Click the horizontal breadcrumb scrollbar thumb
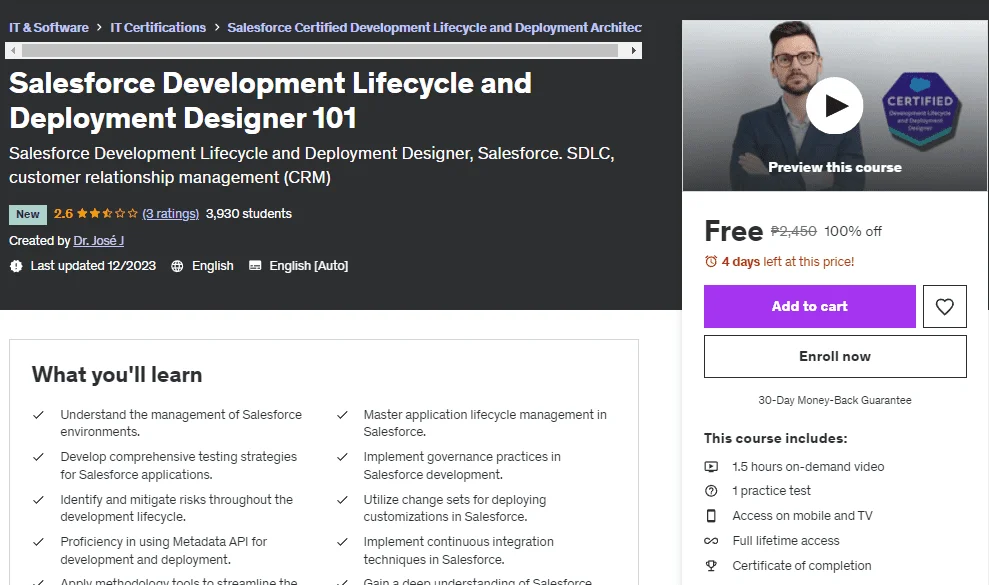Viewport: 989px width, 585px height. 320,50
